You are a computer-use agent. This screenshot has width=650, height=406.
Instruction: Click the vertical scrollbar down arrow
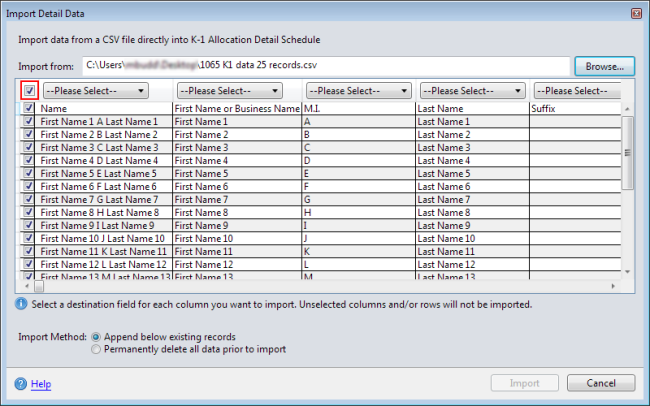point(627,273)
